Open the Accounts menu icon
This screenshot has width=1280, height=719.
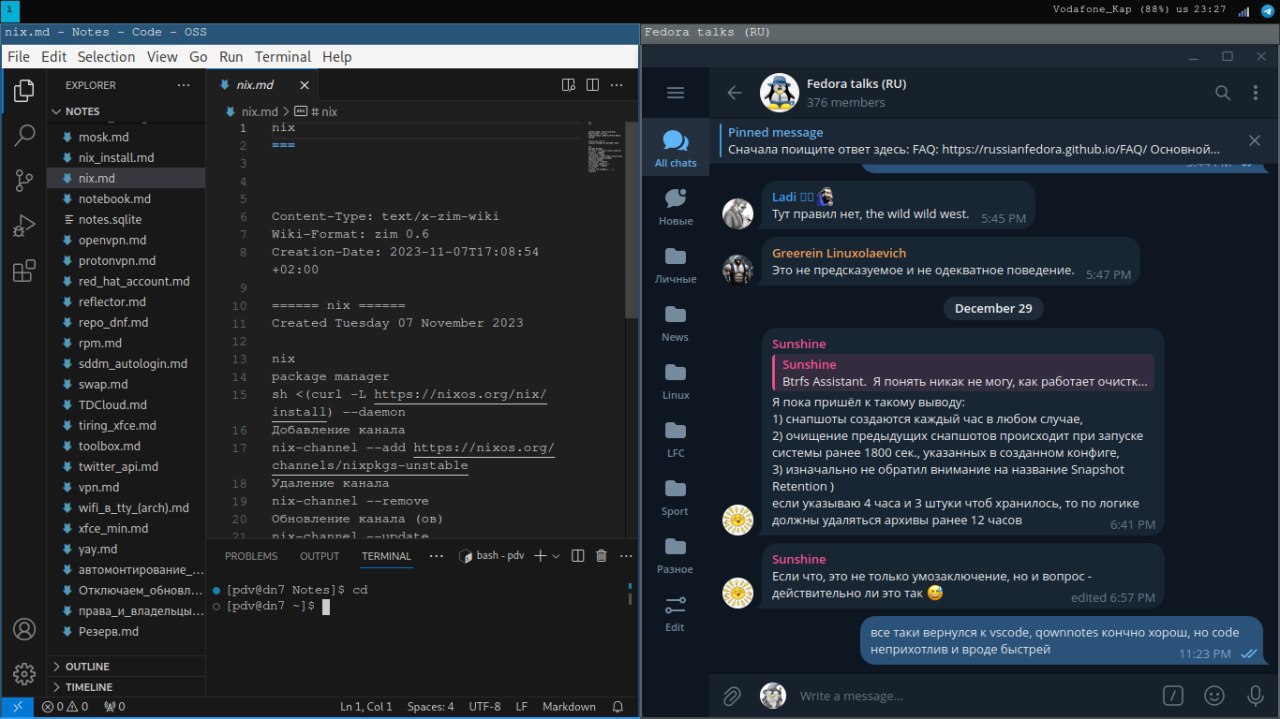(24, 629)
